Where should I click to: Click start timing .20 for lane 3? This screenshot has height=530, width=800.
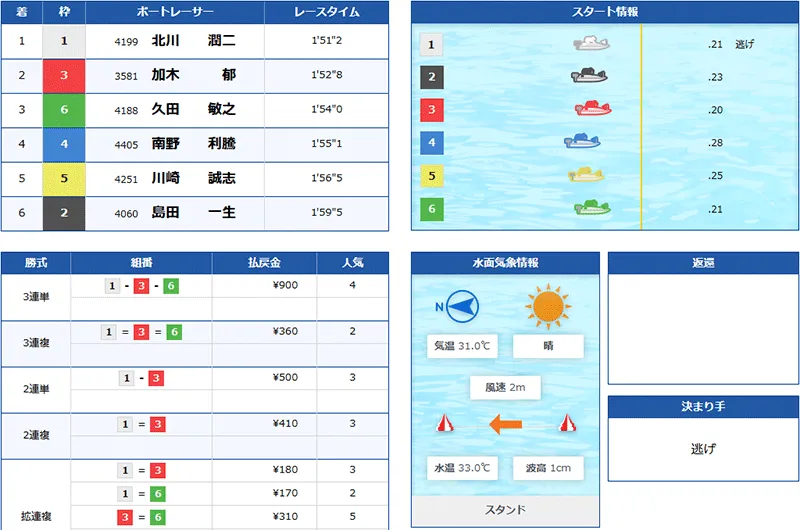tap(715, 110)
